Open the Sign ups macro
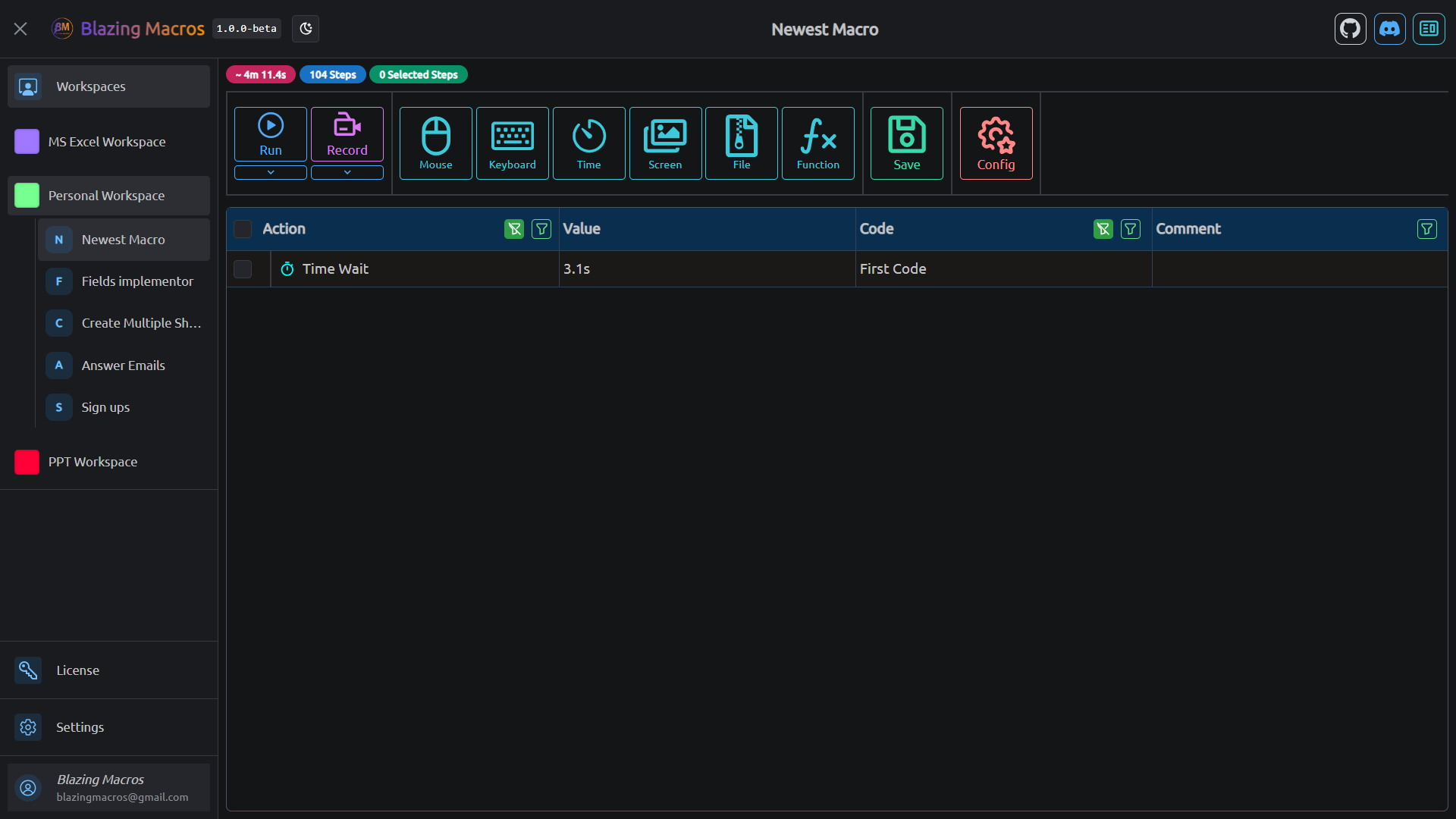This screenshot has width=1456, height=819. (x=124, y=407)
